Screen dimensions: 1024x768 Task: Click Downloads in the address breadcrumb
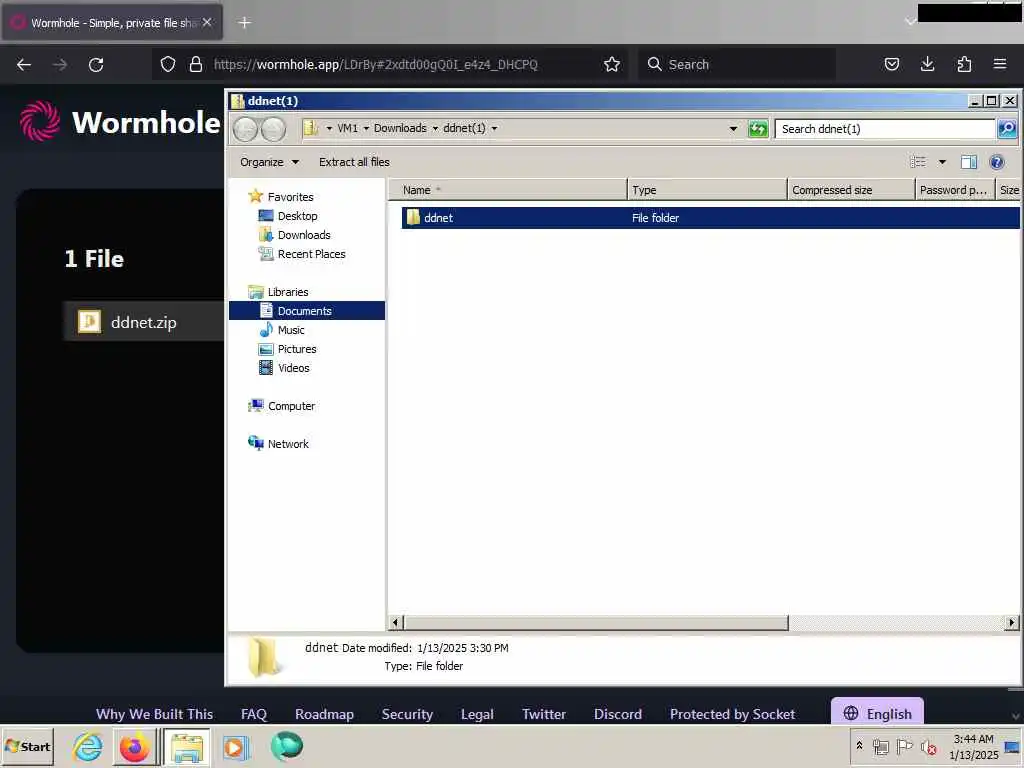[400, 128]
